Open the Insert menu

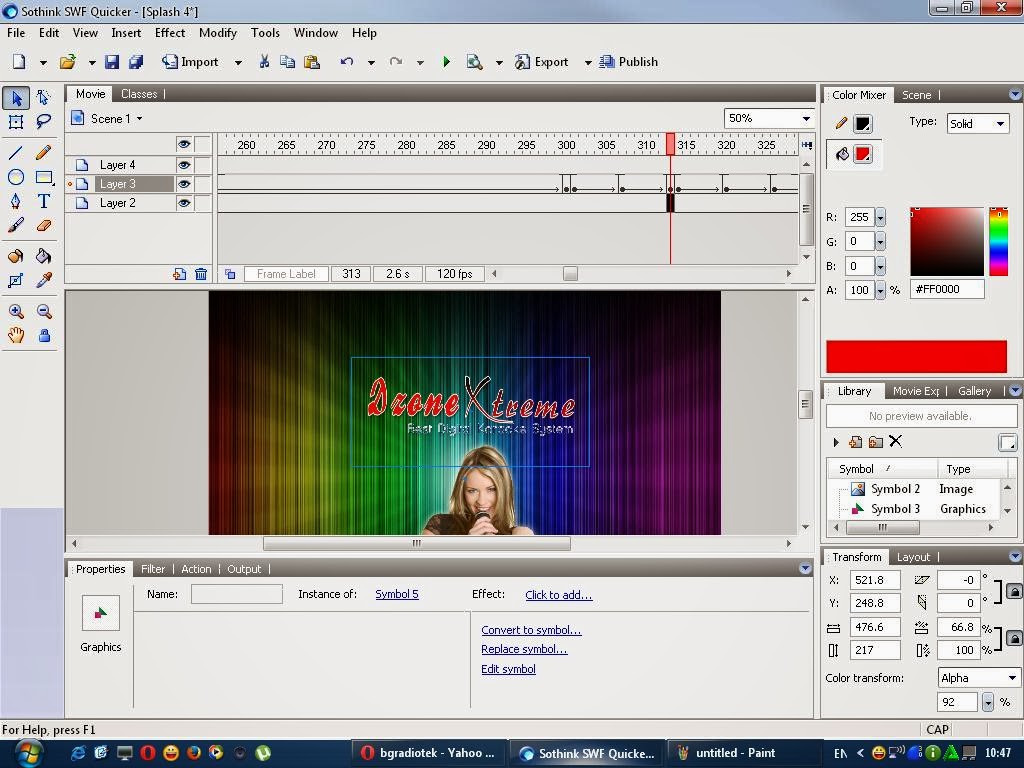[125, 33]
